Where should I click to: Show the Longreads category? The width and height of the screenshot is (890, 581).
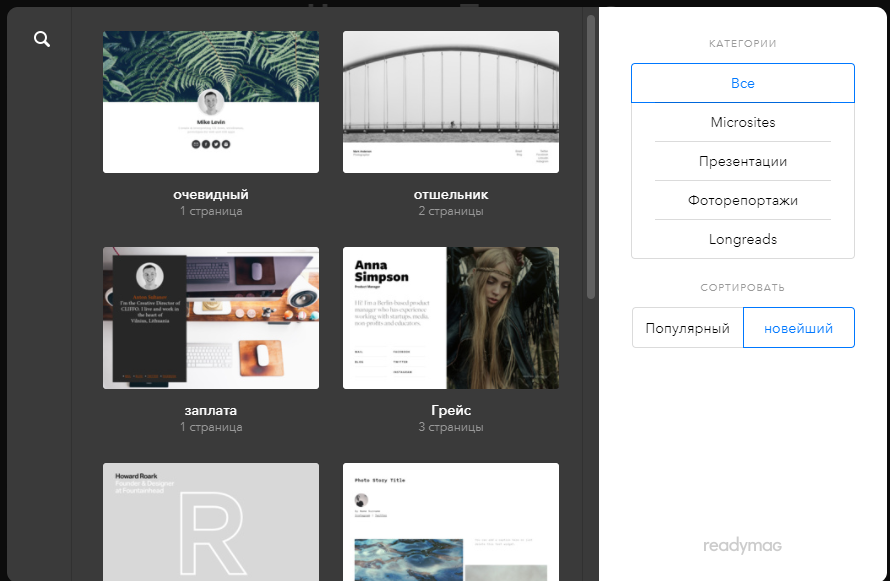(x=742, y=239)
